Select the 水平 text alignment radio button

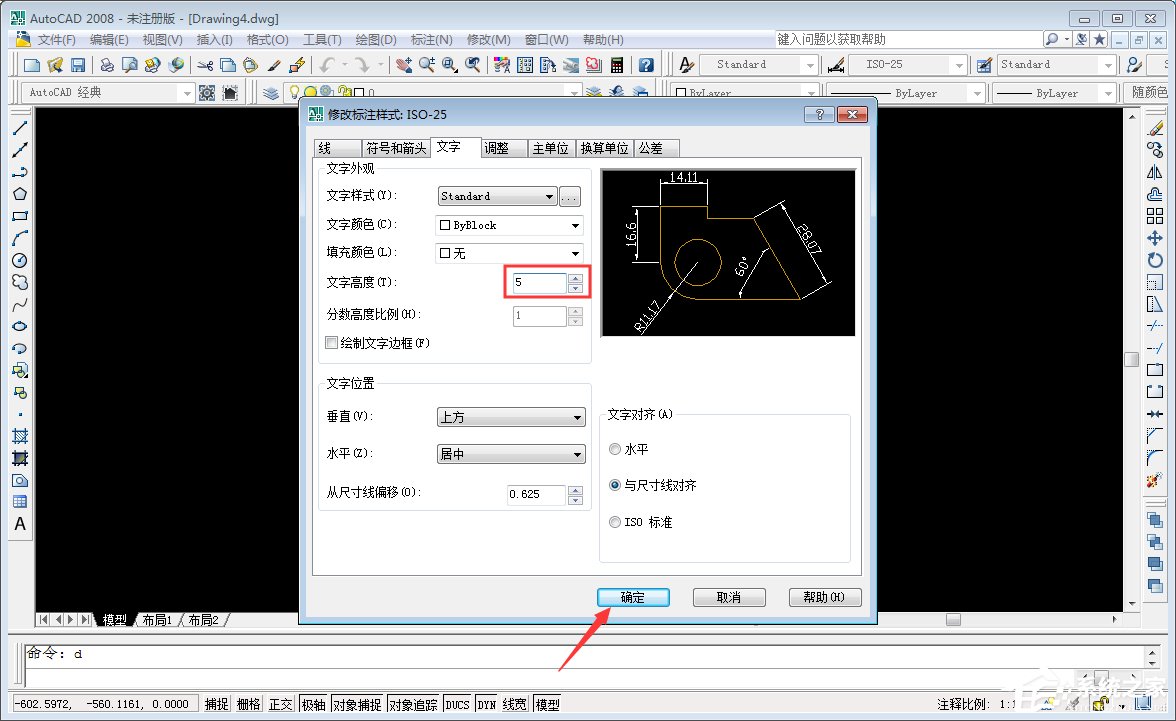[x=615, y=449]
